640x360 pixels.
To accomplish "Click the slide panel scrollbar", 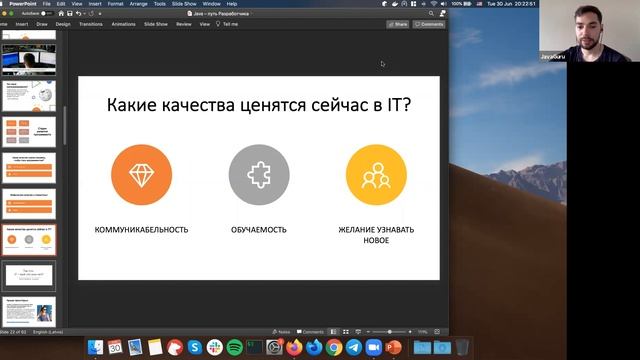I will point(64,125).
